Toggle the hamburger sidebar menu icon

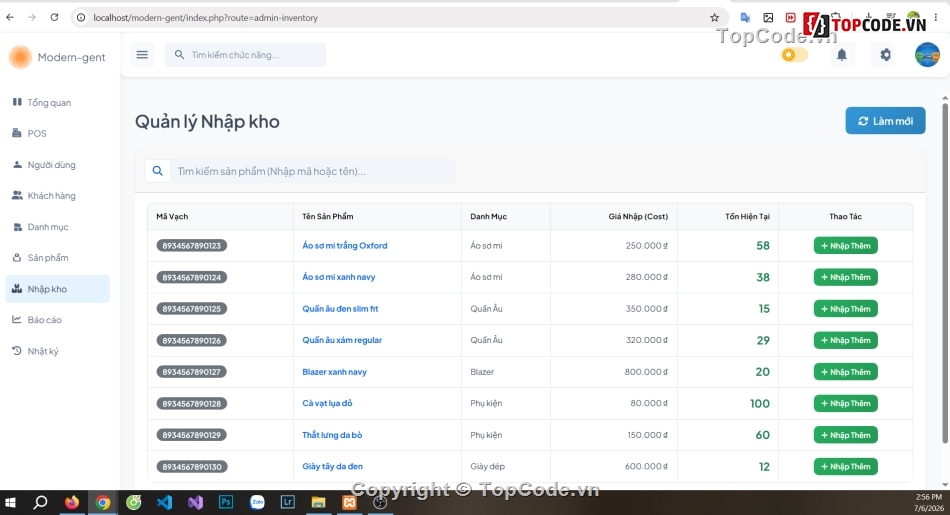point(142,55)
